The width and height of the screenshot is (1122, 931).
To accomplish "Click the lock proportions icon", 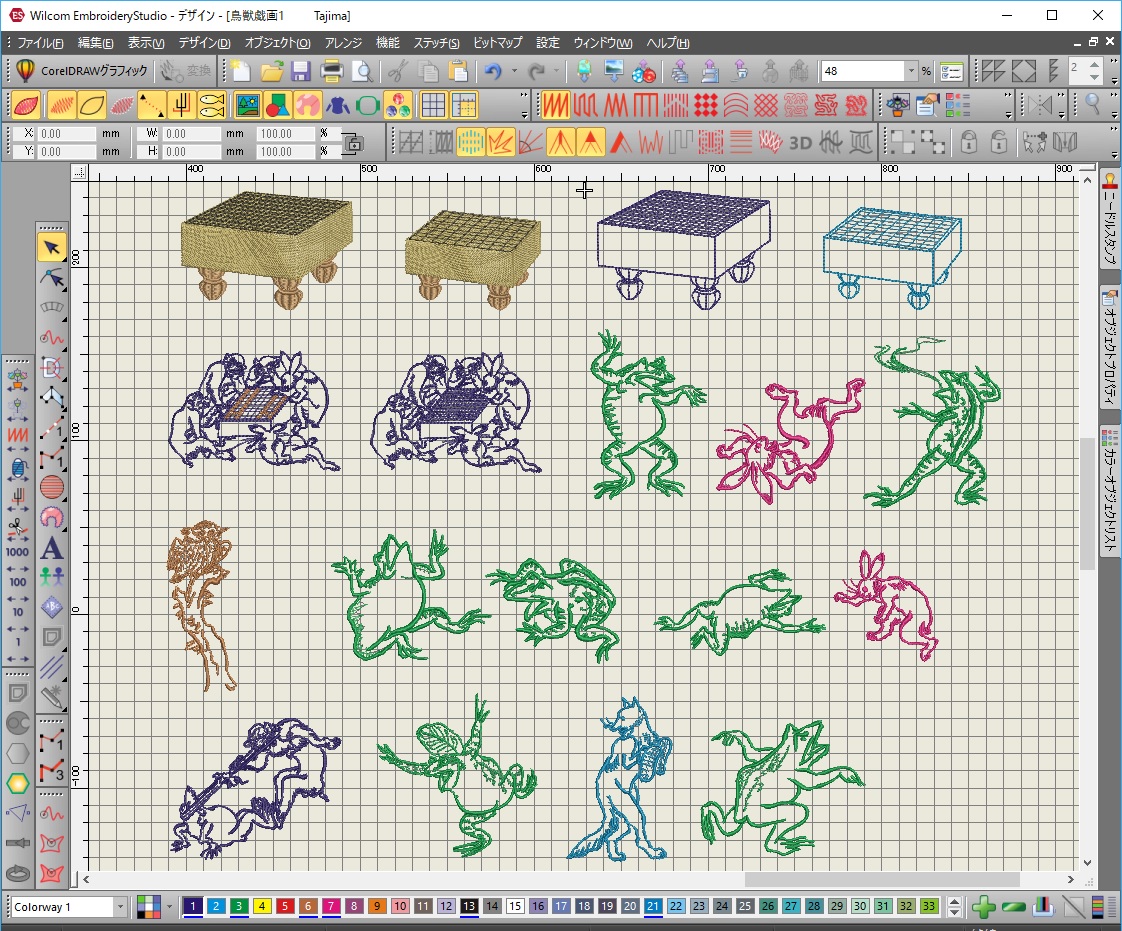I will pos(352,143).
